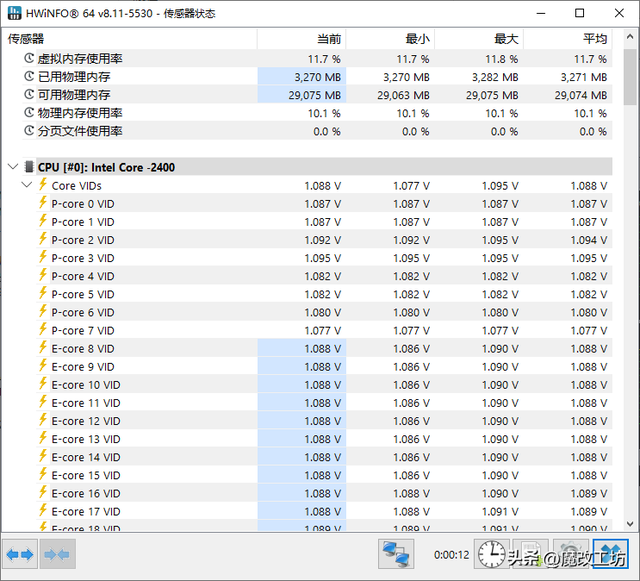This screenshot has width=640, height=581.
Task: Click the current value 29,075 MB
Action: point(315,95)
